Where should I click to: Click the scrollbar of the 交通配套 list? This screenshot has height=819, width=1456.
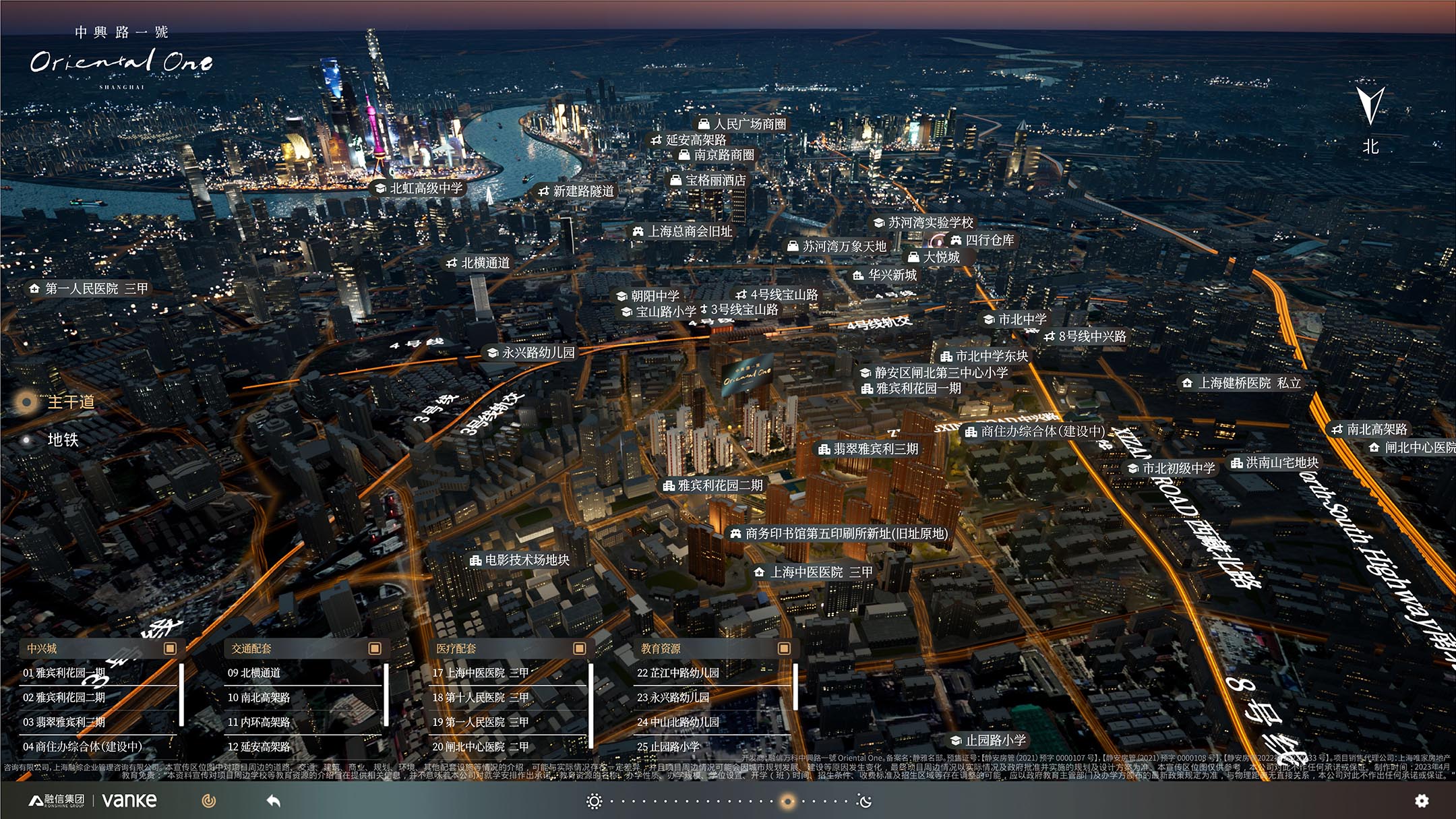tap(386, 694)
